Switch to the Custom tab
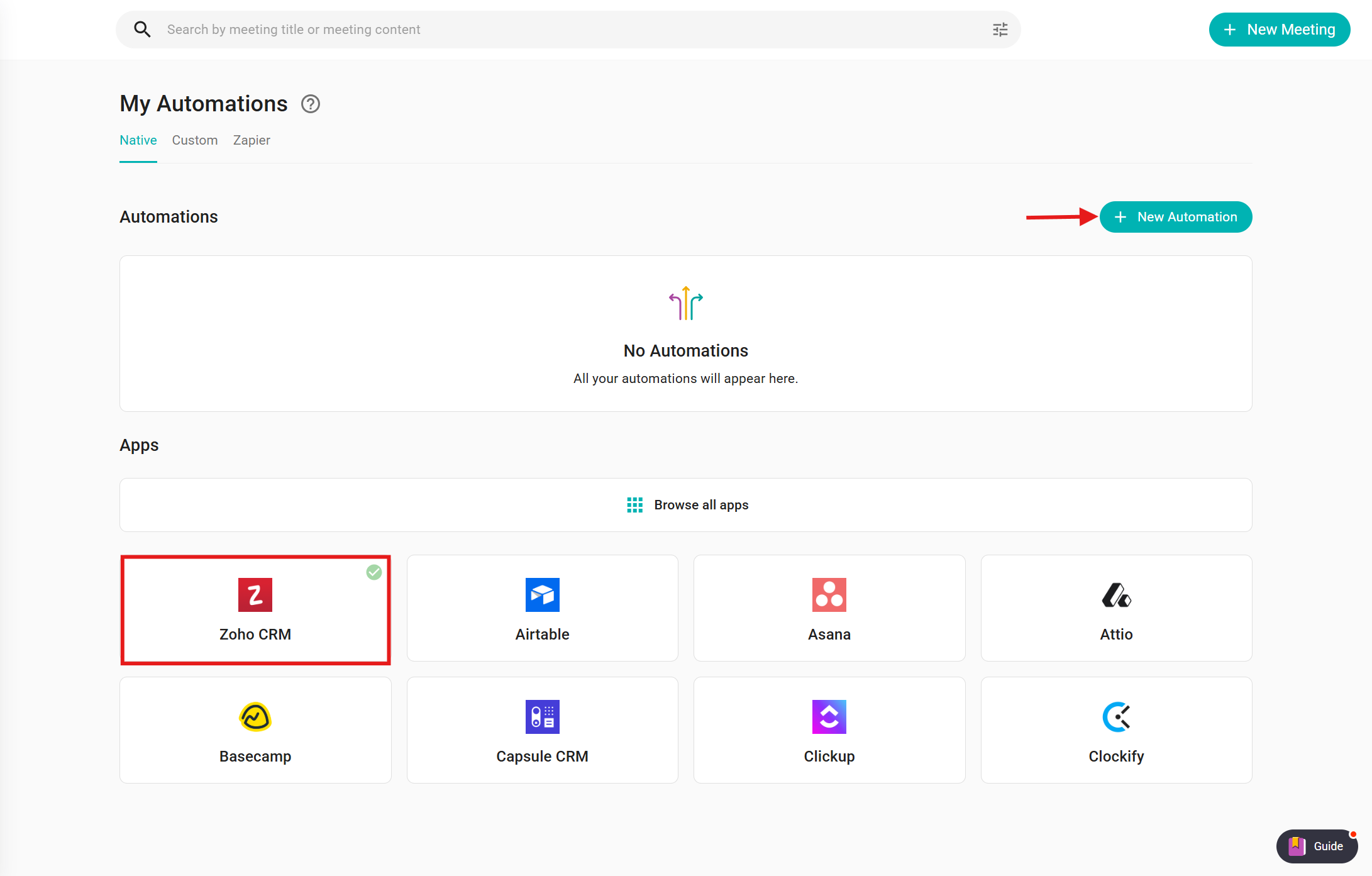Image resolution: width=1372 pixels, height=876 pixels. tap(195, 140)
